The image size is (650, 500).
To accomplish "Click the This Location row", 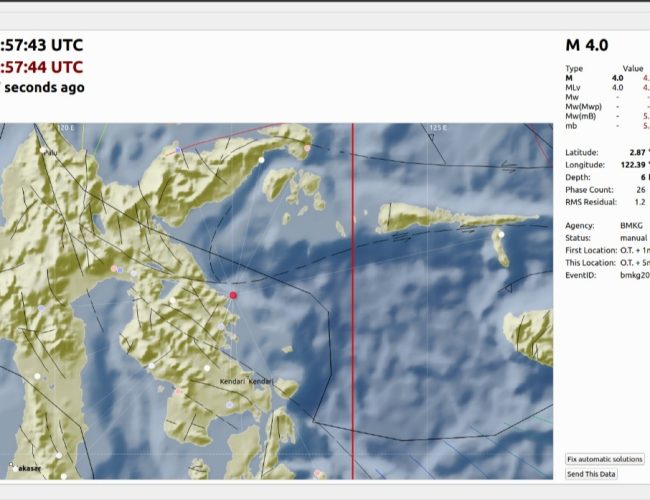I will point(607,263).
